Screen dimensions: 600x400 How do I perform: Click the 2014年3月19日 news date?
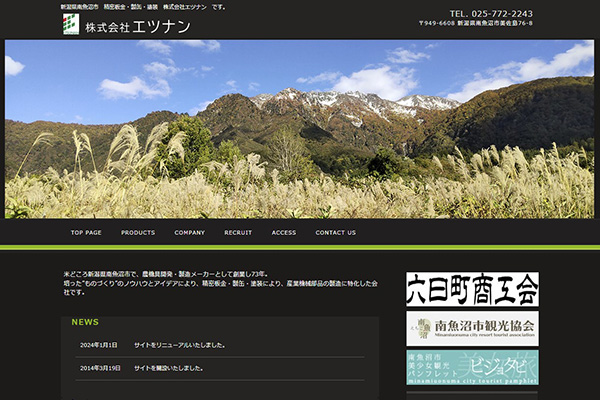click(100, 368)
